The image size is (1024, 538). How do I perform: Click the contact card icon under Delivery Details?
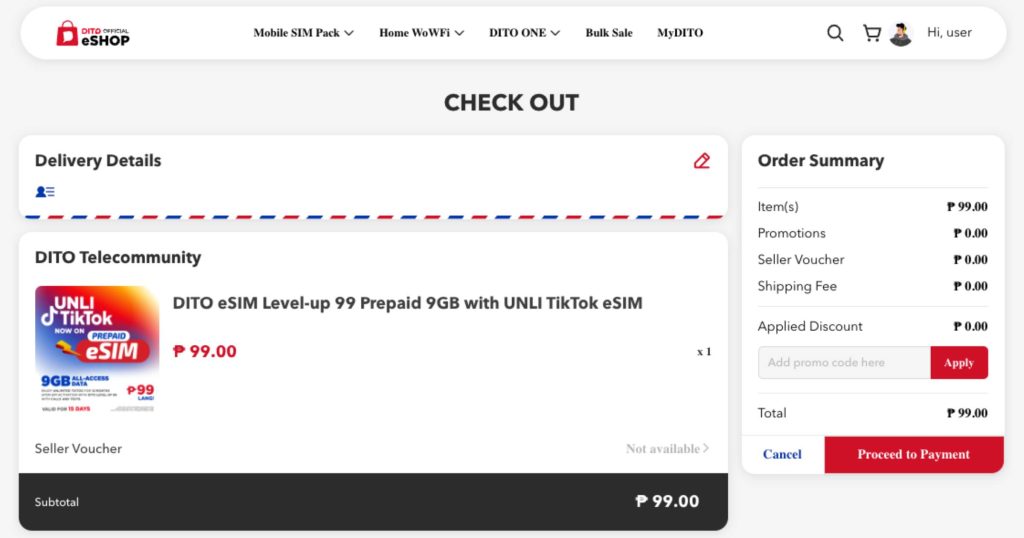(45, 191)
